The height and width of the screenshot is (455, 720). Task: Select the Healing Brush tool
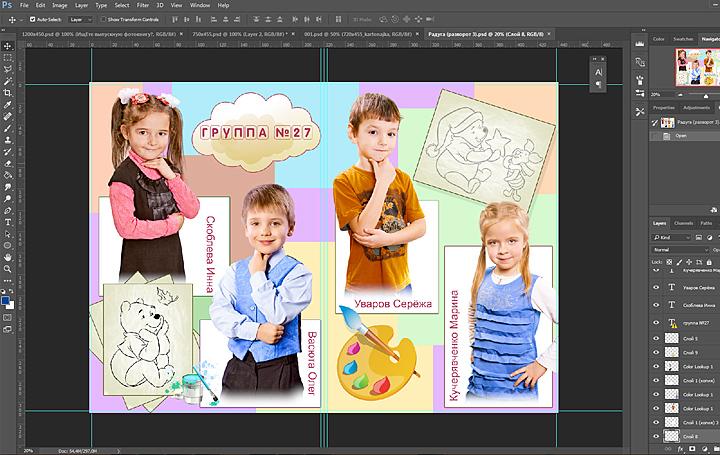[x=7, y=117]
